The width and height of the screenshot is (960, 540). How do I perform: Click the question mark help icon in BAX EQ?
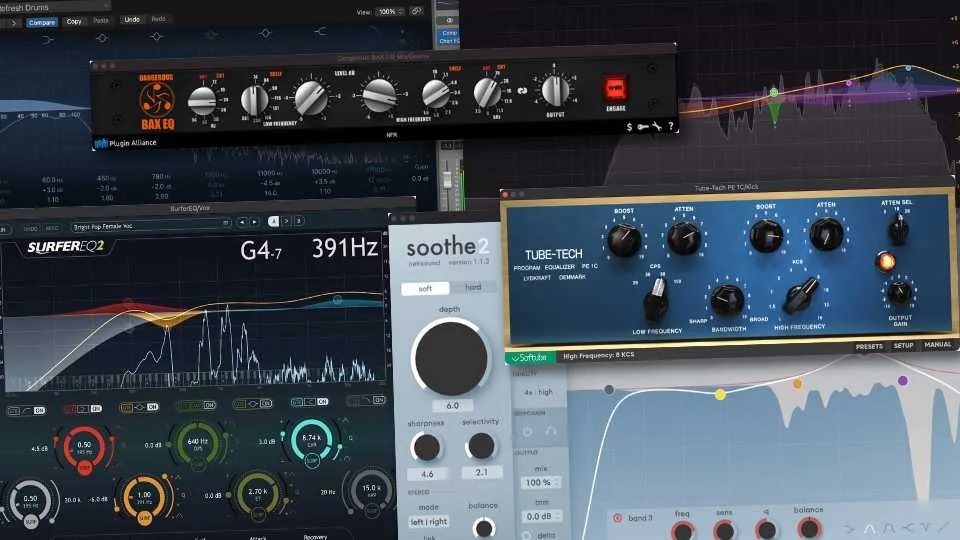[x=671, y=127]
